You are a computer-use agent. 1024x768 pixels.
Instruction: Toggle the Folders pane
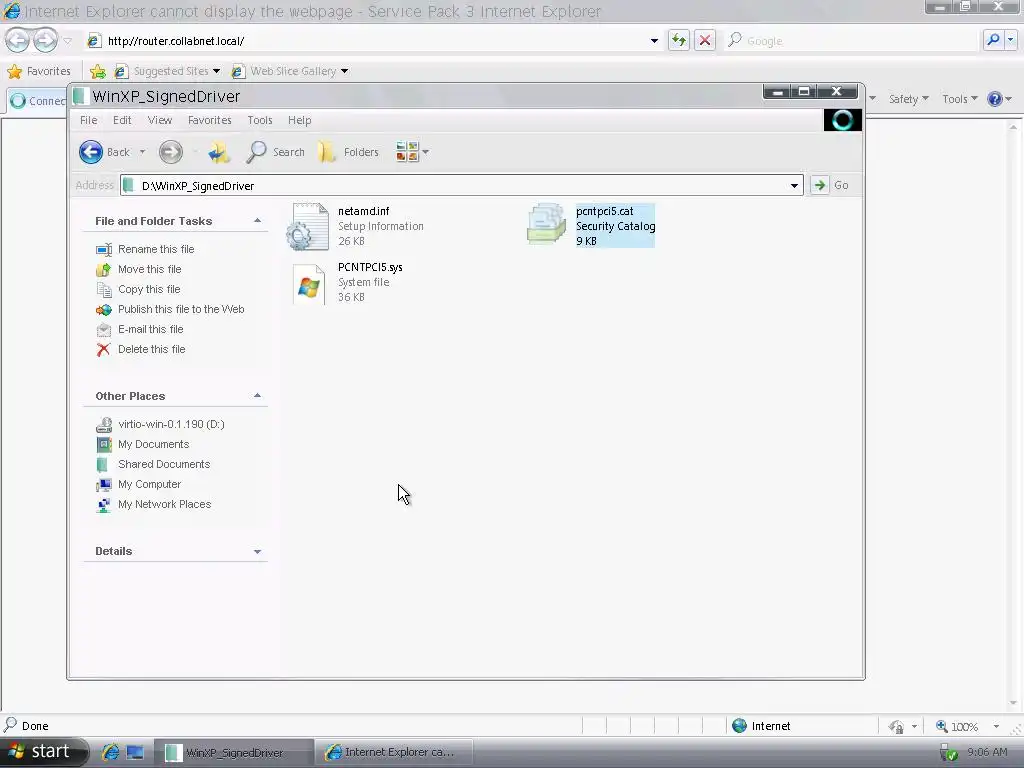tap(349, 152)
